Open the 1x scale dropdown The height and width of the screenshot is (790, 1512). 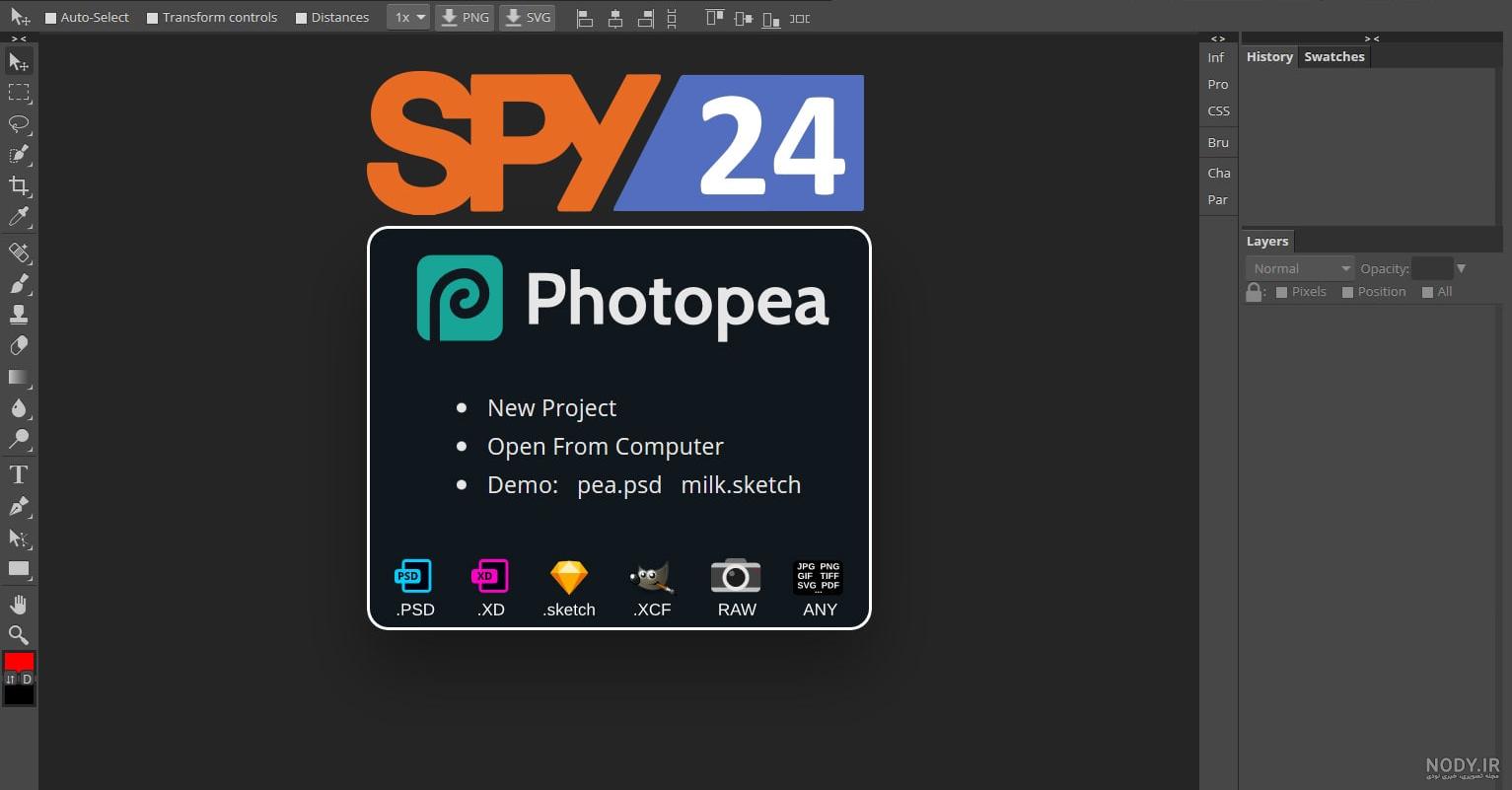408,18
